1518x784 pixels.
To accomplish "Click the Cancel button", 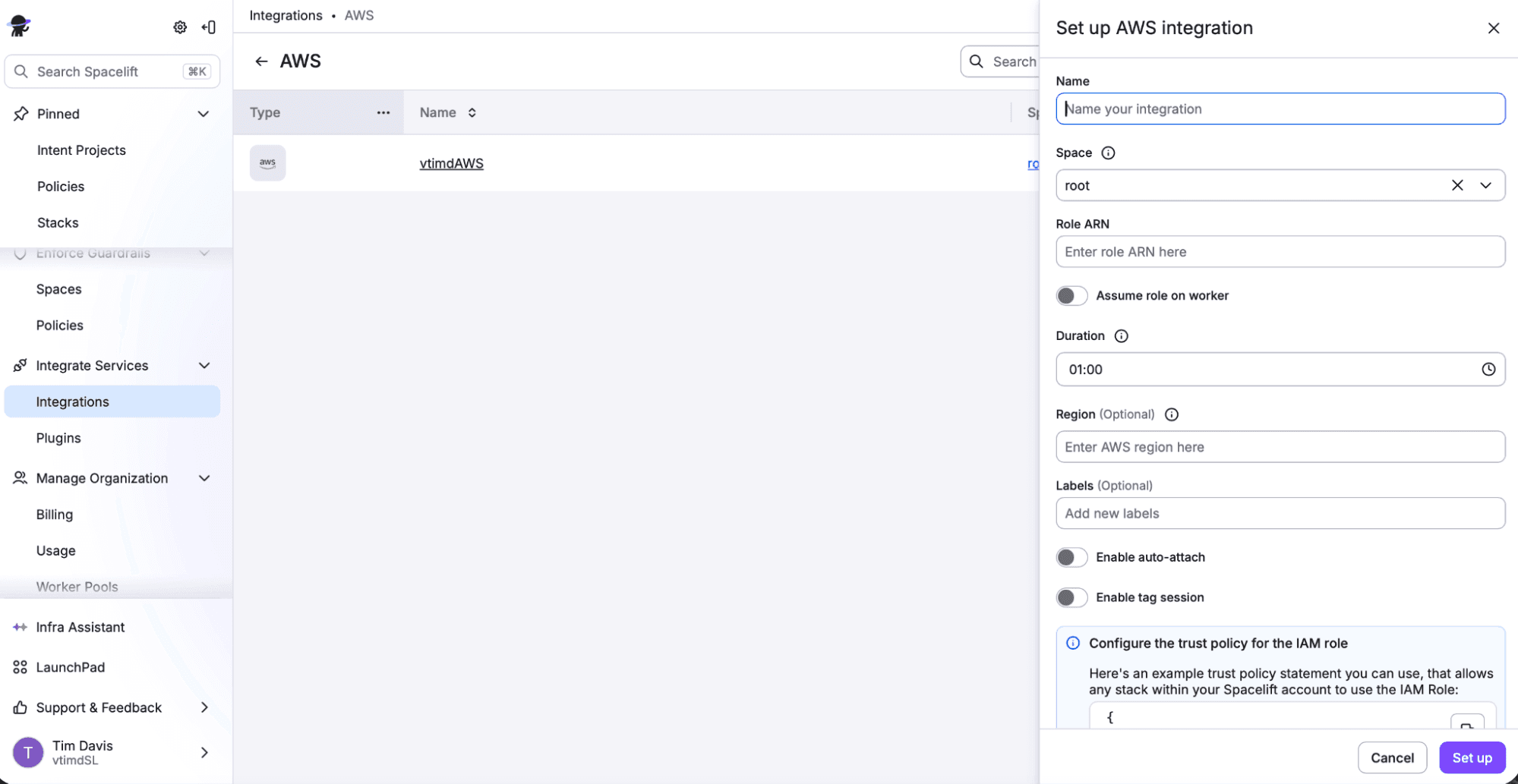I will tap(1392, 757).
